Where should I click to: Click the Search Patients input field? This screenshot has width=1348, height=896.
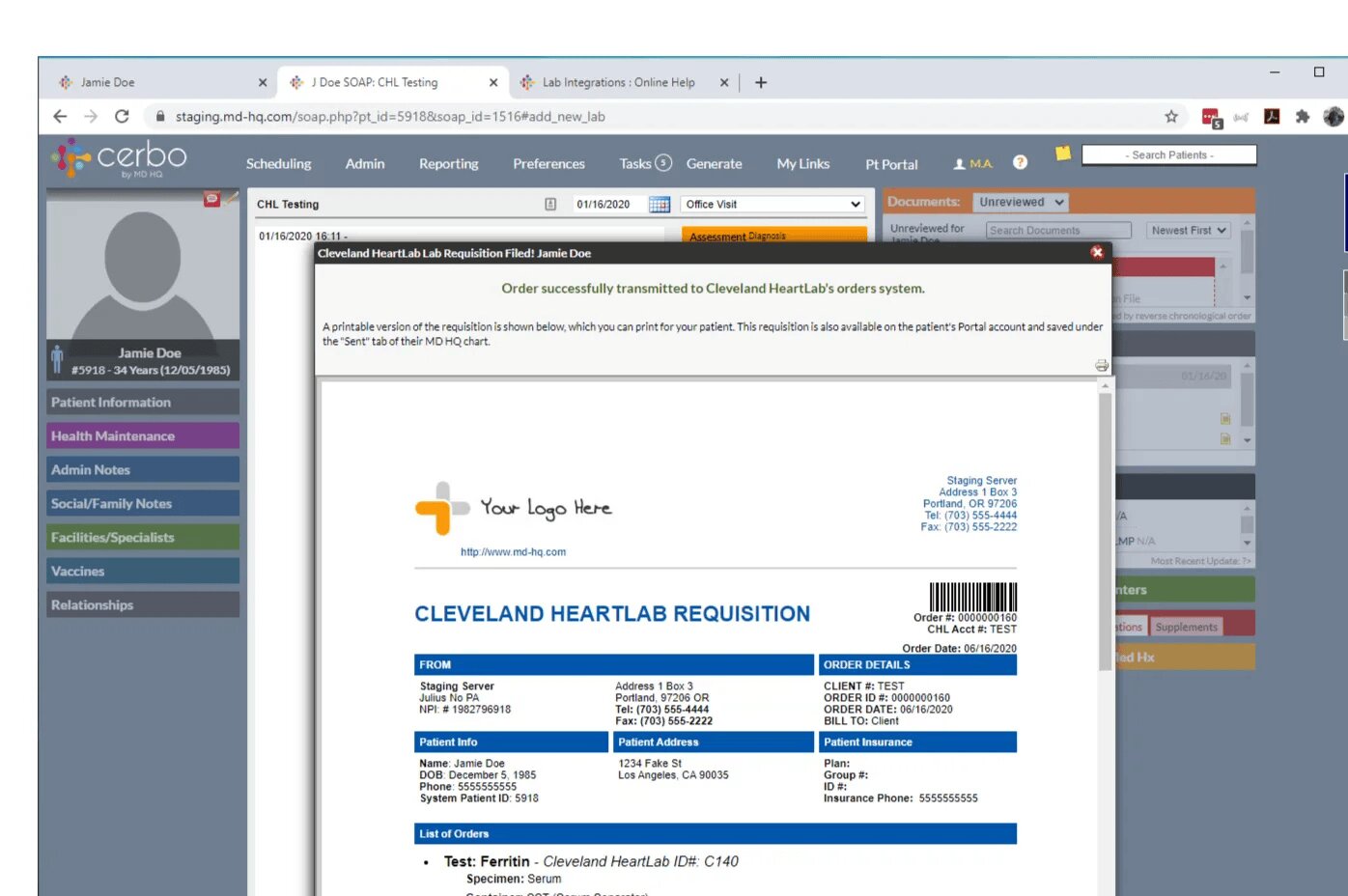1168,155
